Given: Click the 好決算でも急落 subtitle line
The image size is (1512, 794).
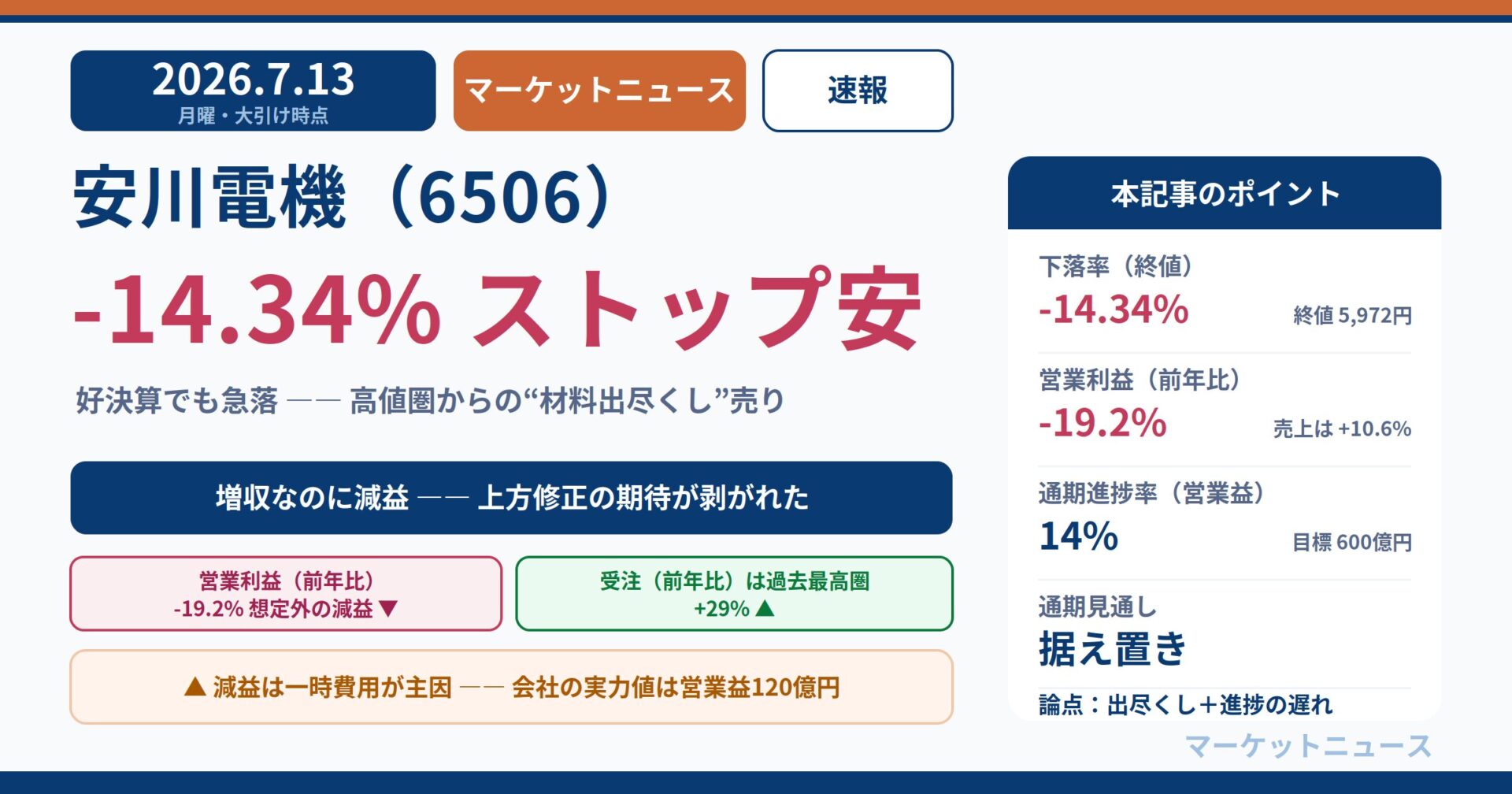Looking at the screenshot, I should [430, 400].
